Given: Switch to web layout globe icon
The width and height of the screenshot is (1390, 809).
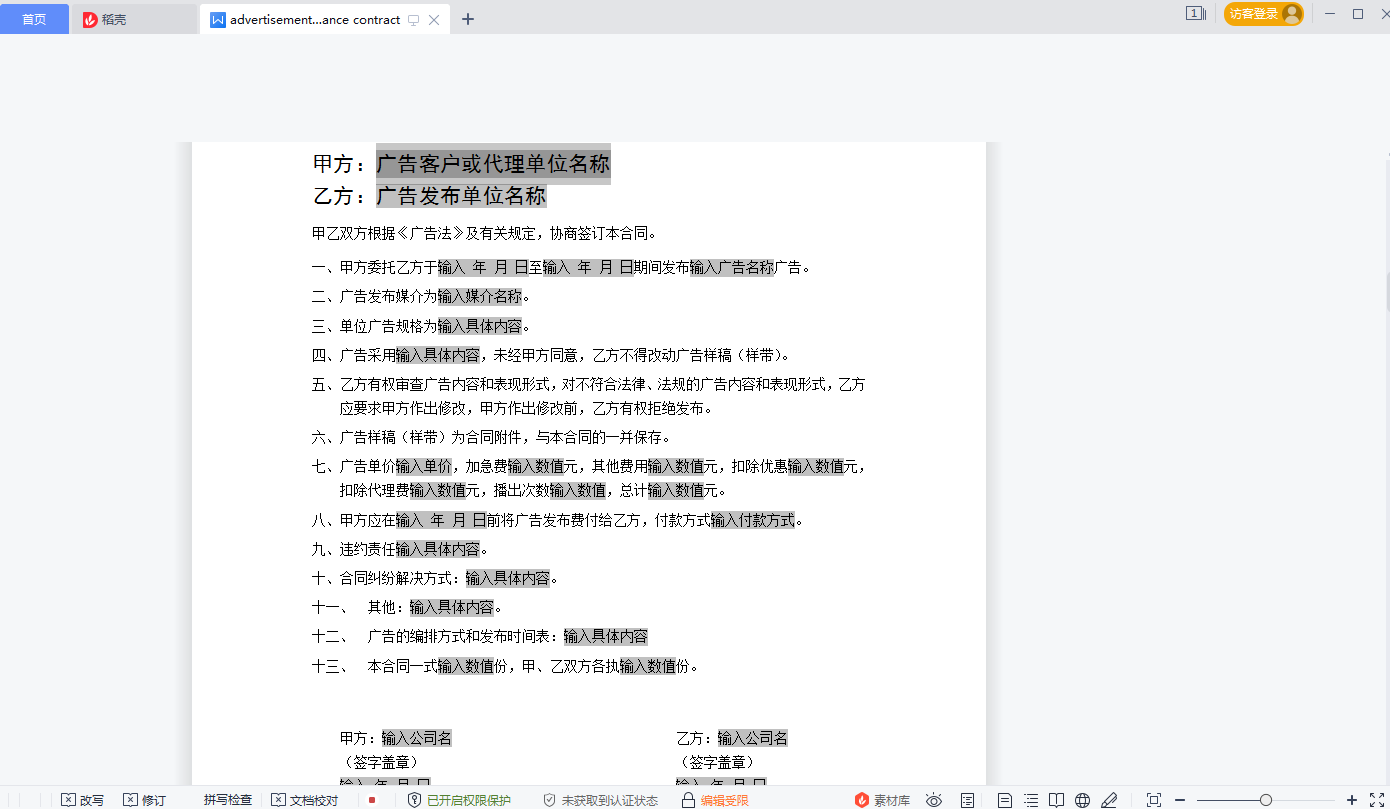Looking at the screenshot, I should pos(1082,800).
